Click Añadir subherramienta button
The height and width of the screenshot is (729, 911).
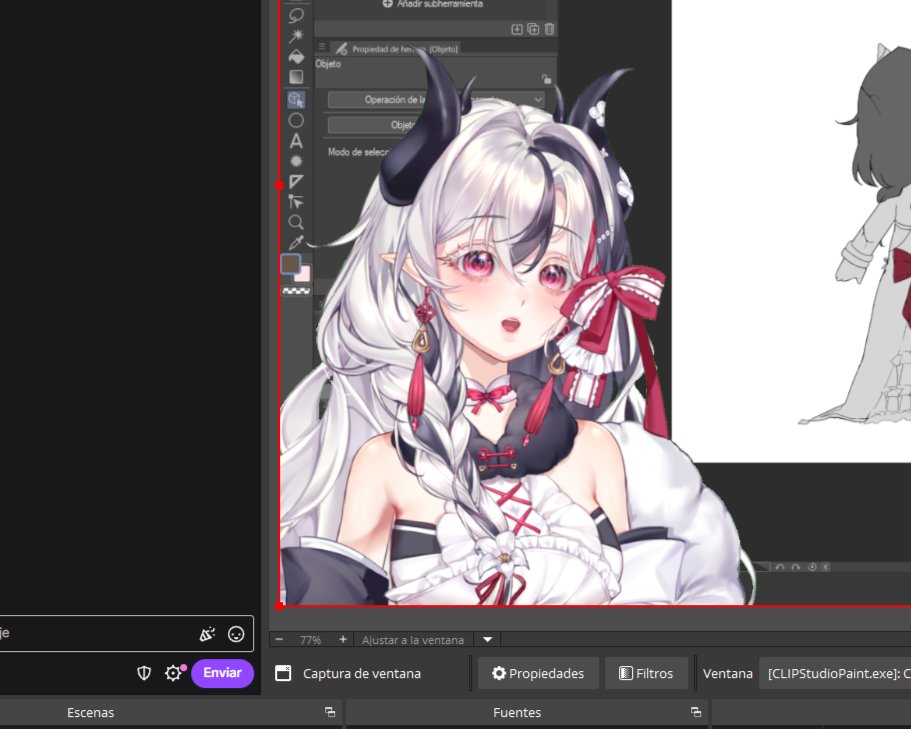pyautogui.click(x=433, y=4)
